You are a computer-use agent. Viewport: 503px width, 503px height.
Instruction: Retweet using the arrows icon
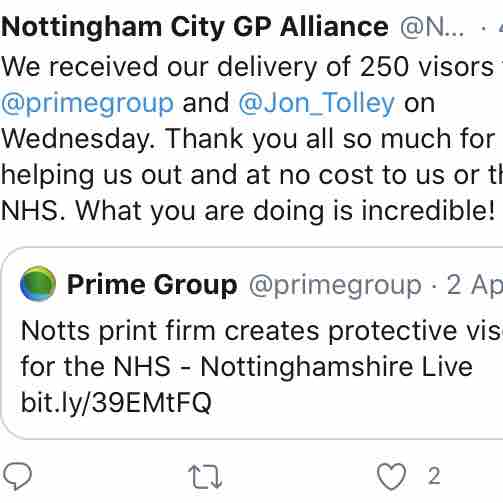tap(205, 477)
